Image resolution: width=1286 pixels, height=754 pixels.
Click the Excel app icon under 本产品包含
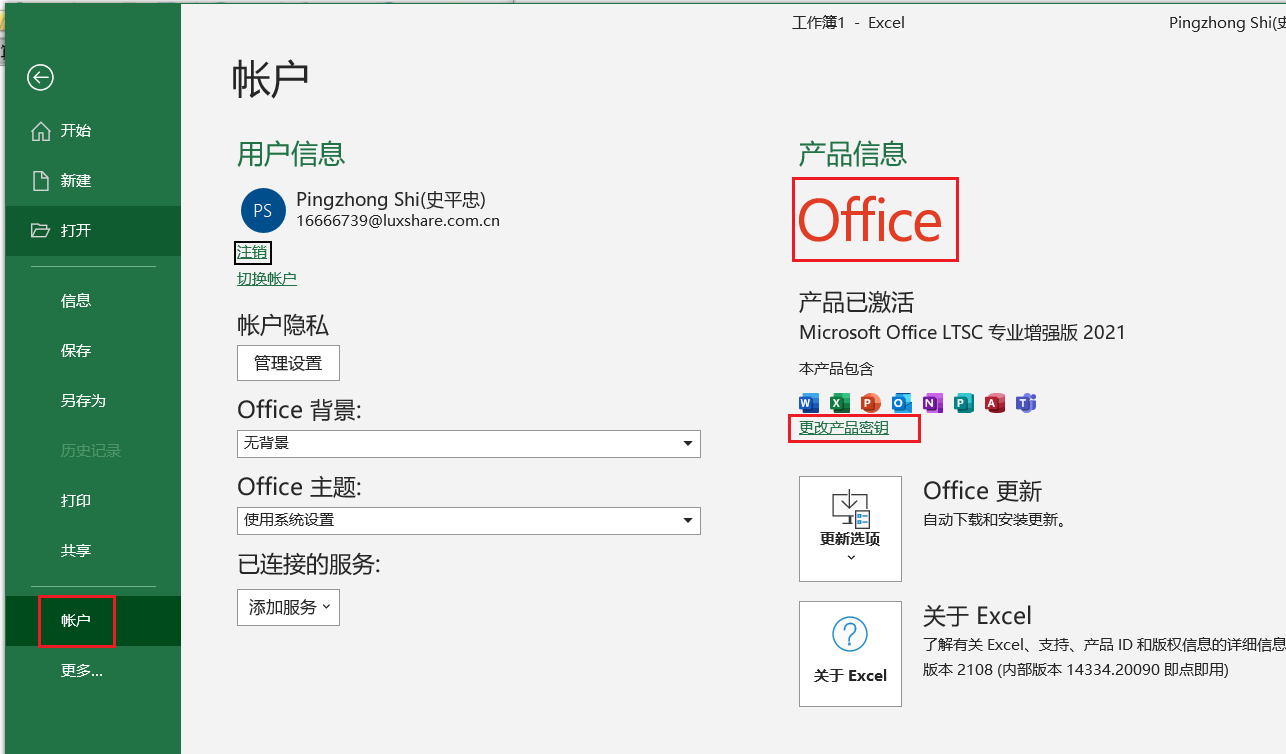pyautogui.click(x=840, y=403)
